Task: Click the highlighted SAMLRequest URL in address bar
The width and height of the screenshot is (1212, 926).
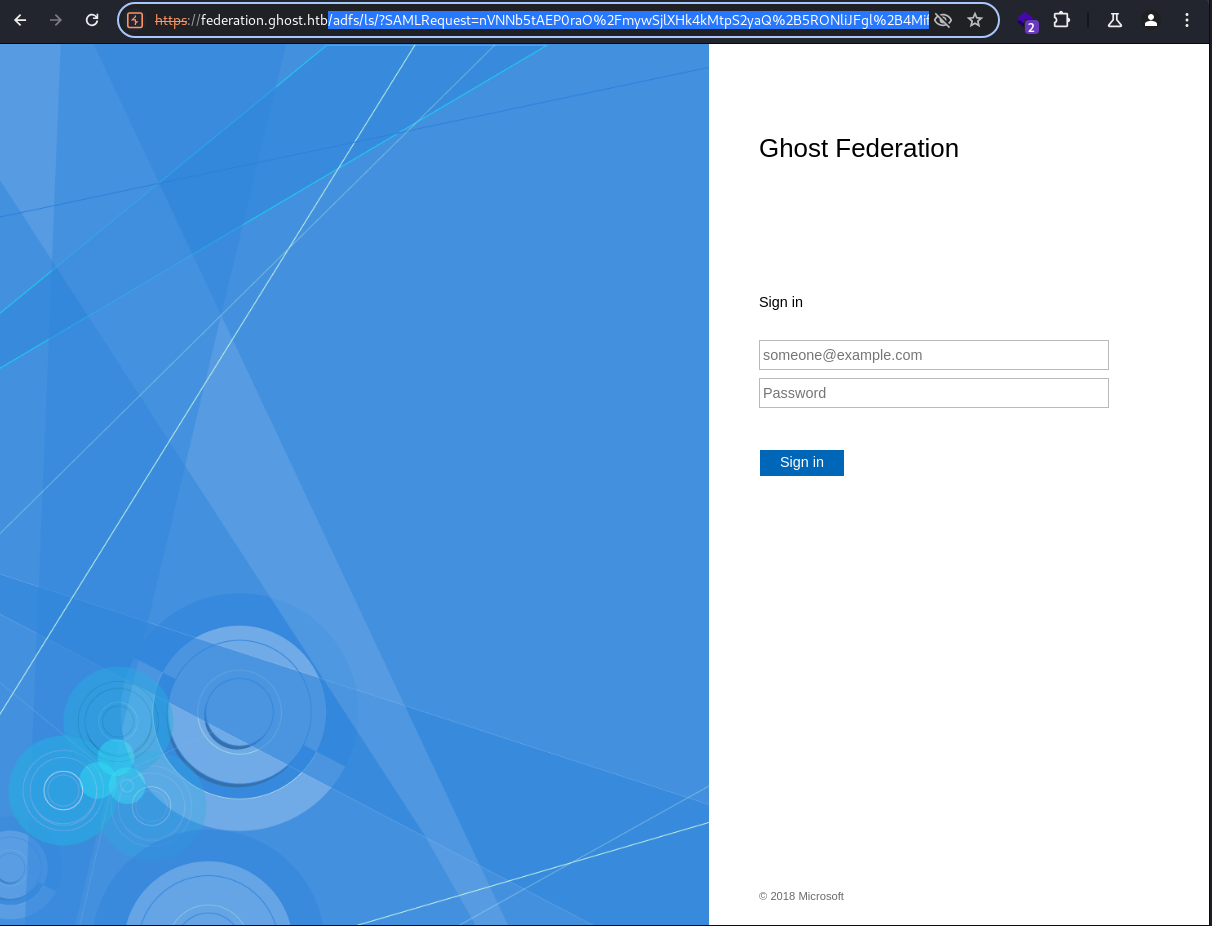Action: tap(628, 20)
